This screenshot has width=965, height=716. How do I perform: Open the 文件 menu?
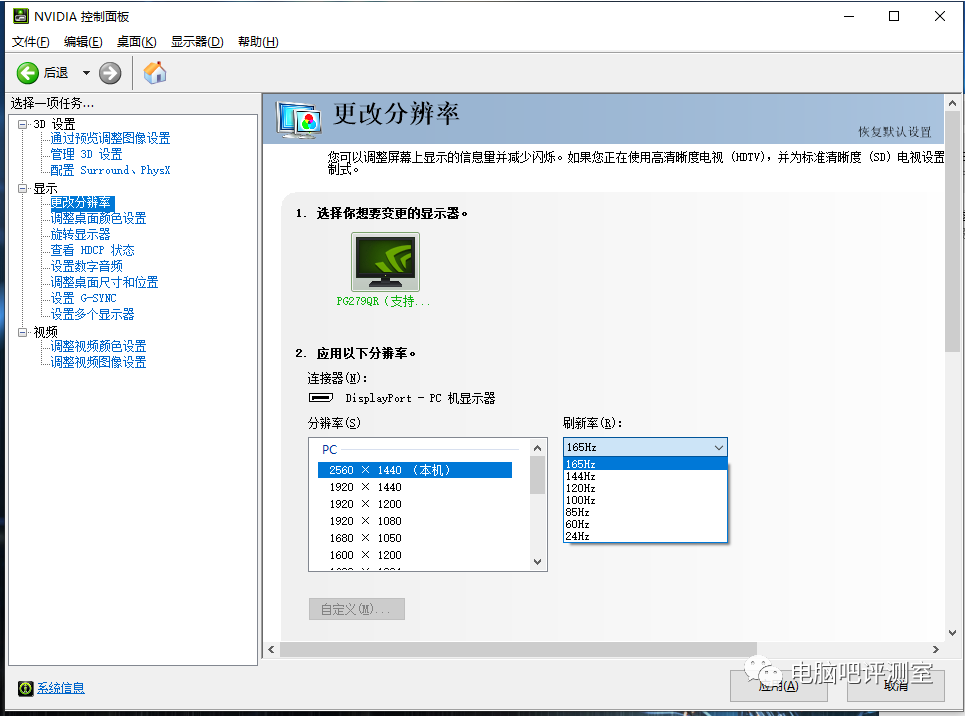pyautogui.click(x=29, y=41)
